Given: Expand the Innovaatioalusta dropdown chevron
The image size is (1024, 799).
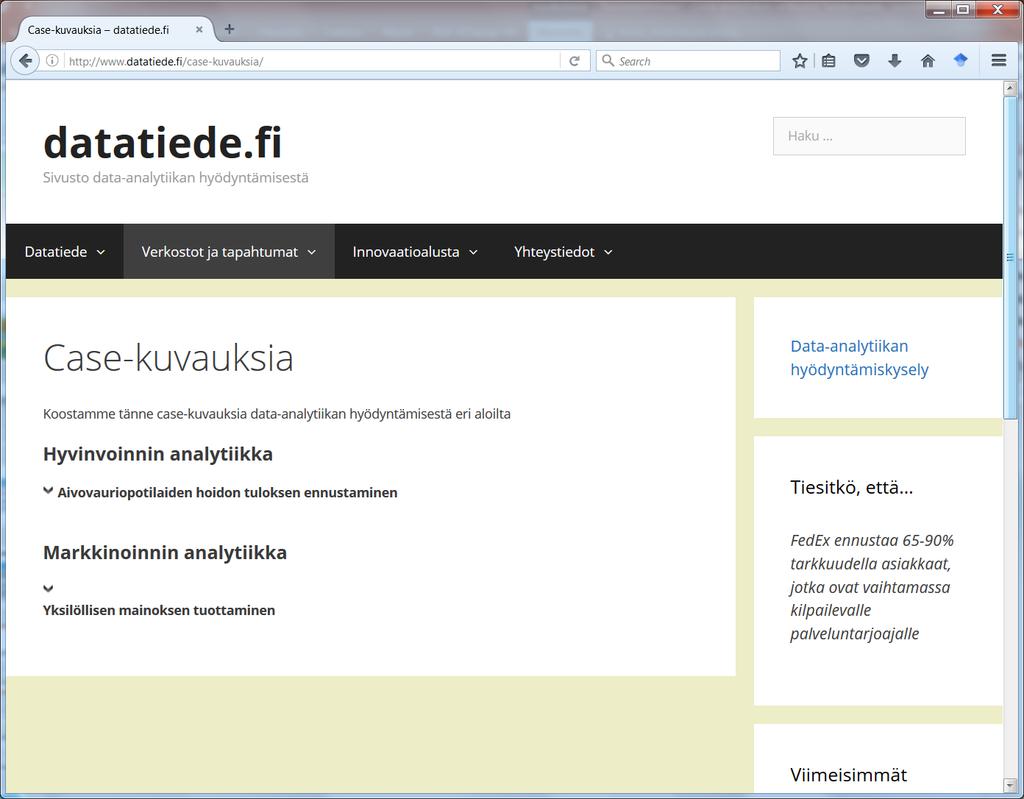Looking at the screenshot, I should 473,252.
